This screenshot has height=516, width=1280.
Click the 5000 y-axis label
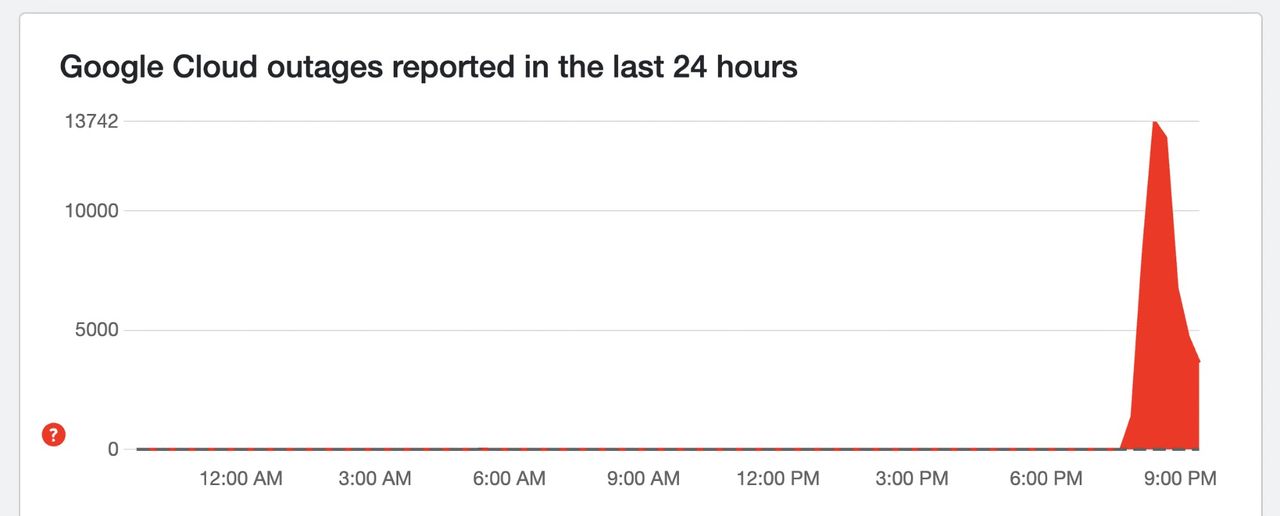click(x=97, y=330)
